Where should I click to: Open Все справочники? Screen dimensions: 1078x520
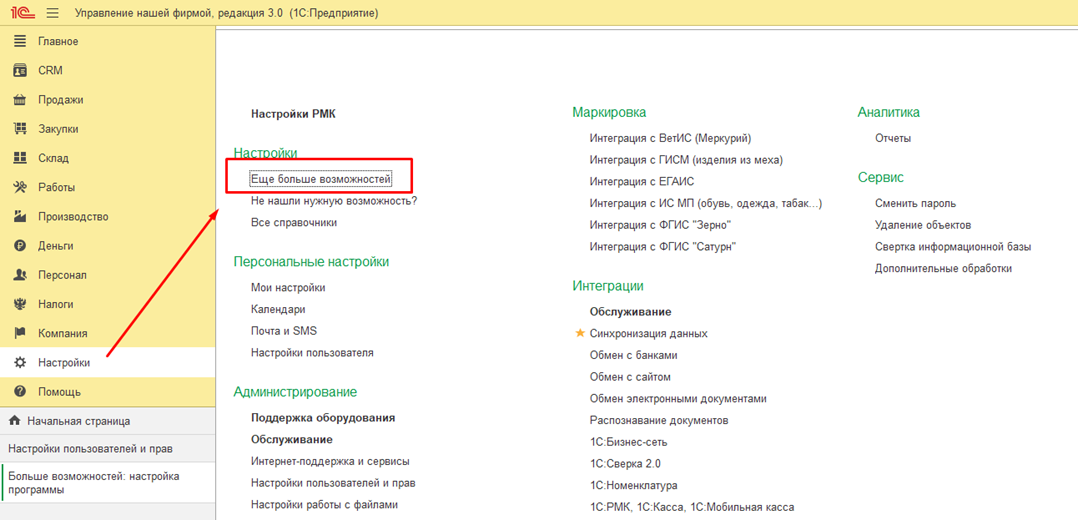click(x=294, y=223)
